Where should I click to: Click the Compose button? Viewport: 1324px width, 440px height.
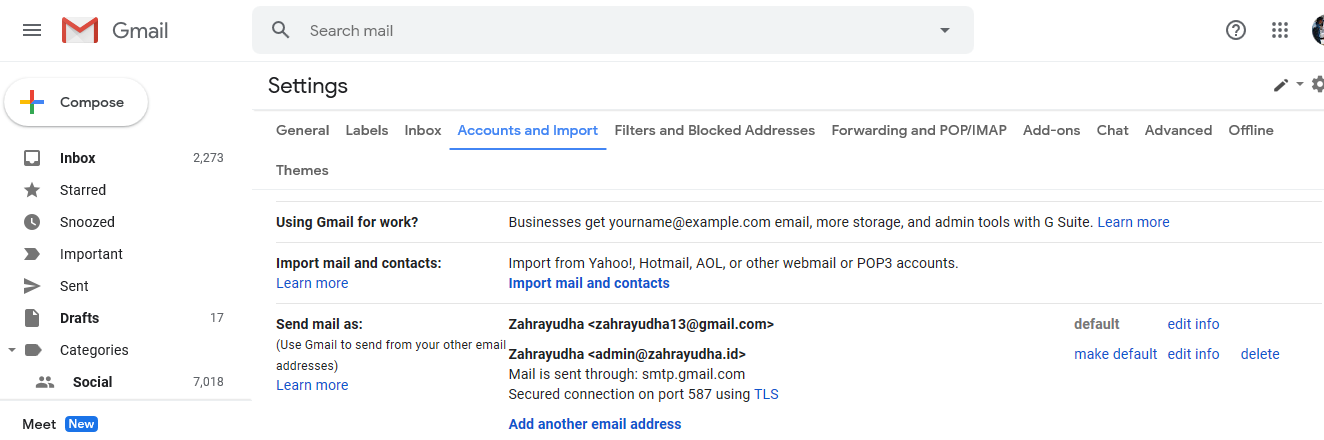(76, 102)
